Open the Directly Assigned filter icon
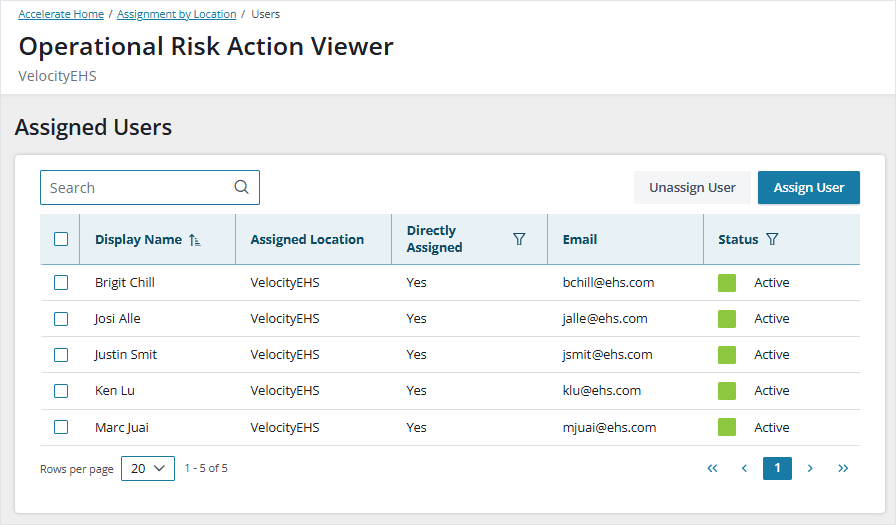 click(x=519, y=239)
